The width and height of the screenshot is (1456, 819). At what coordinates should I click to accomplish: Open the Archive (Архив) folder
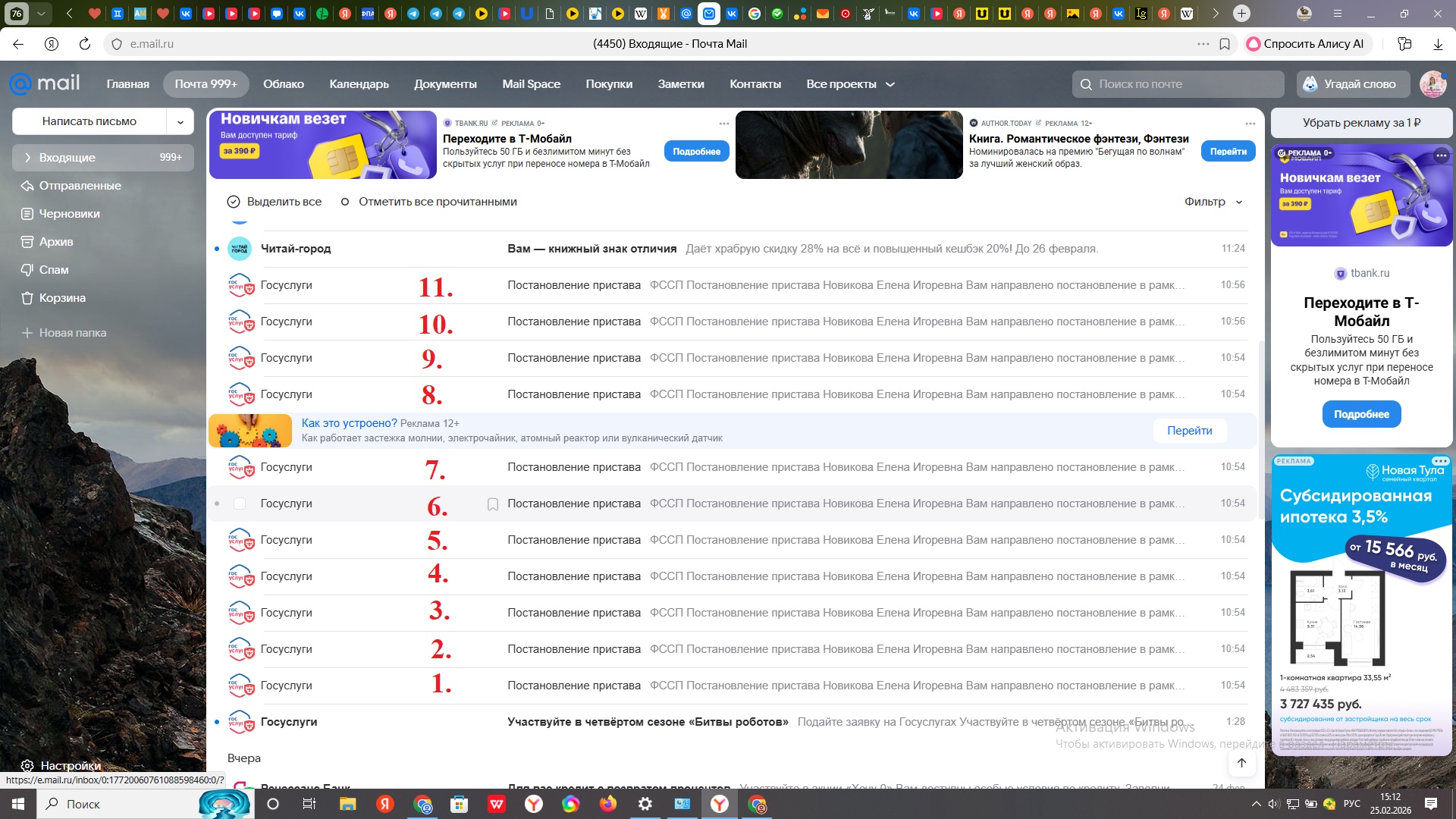click(x=56, y=242)
